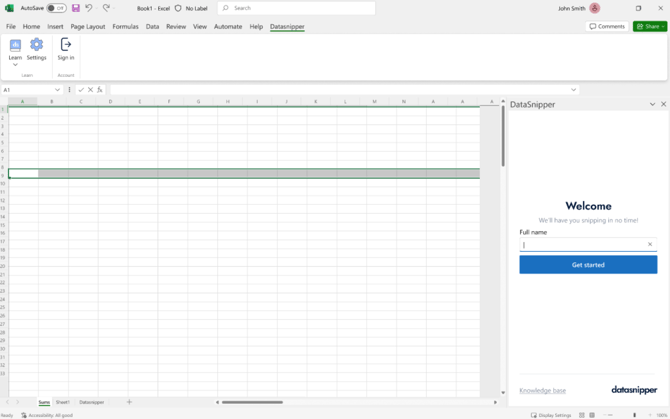Screen dimensions: 670x419
Task: Go to next sheet tab arrow
Action: tap(18, 402)
